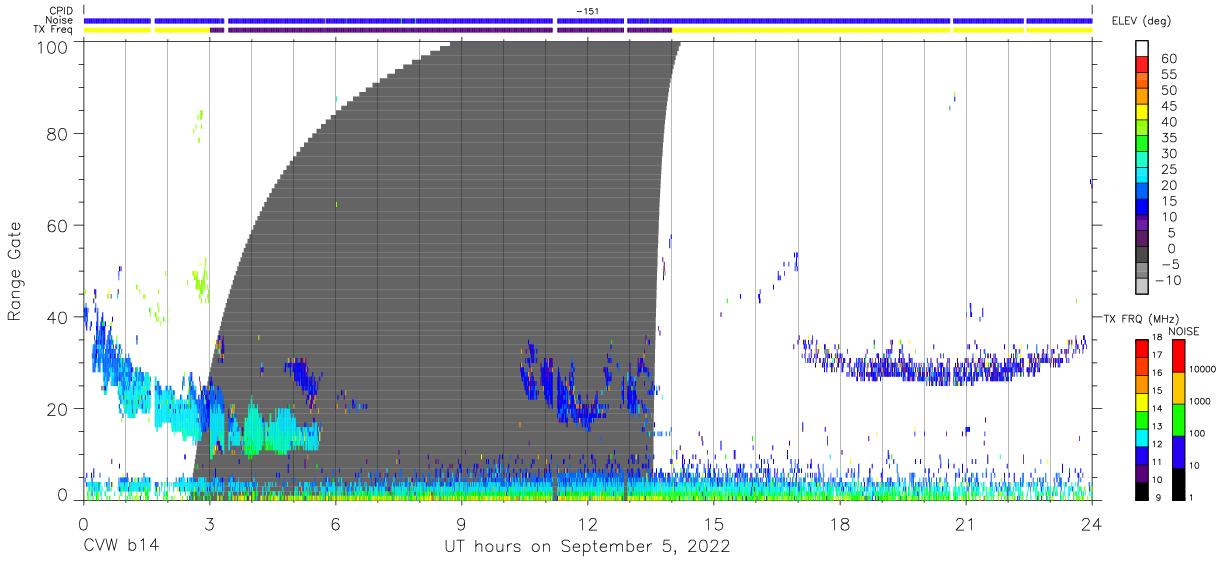Click the yellow segment of the ELEV colorbar
This screenshot has width=1228, height=567.
[x=1143, y=114]
